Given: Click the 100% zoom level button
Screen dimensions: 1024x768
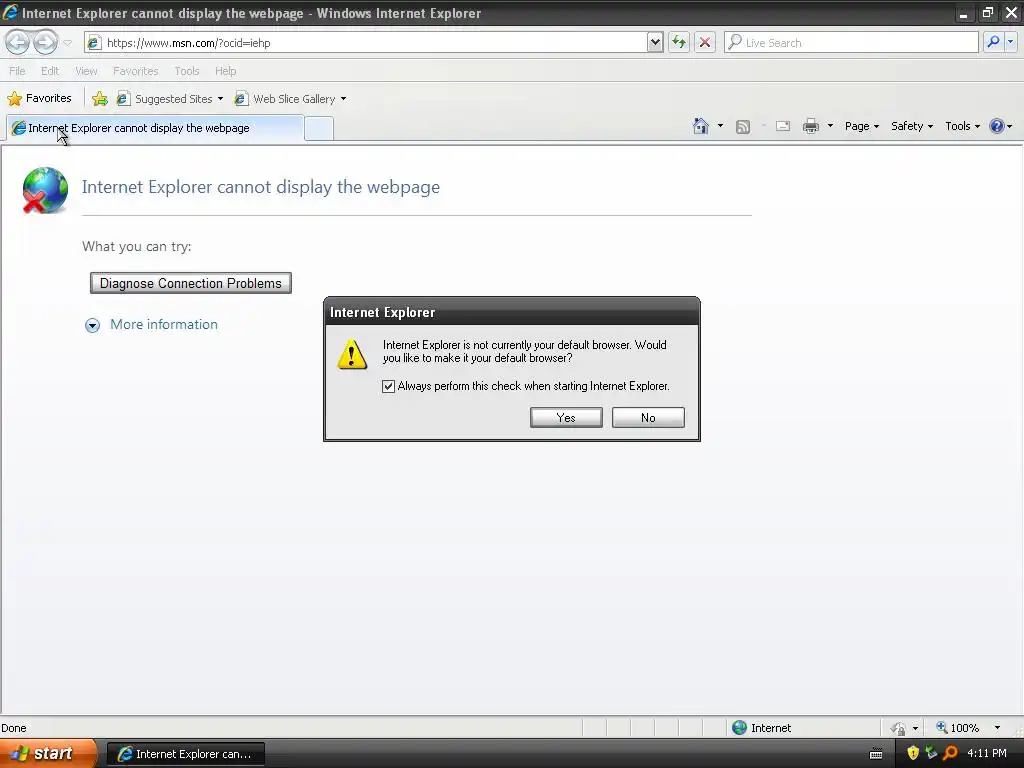Looking at the screenshot, I should [x=957, y=728].
